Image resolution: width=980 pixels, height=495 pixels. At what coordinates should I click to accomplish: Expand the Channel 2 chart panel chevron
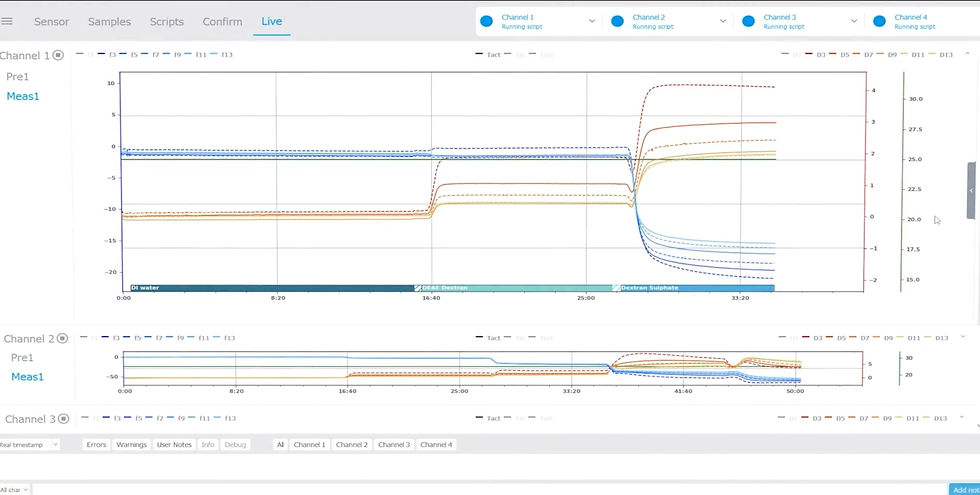pos(963,337)
